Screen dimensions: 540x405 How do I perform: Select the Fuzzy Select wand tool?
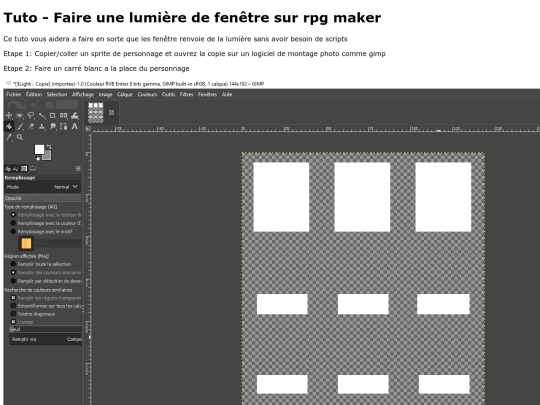(x=42, y=115)
